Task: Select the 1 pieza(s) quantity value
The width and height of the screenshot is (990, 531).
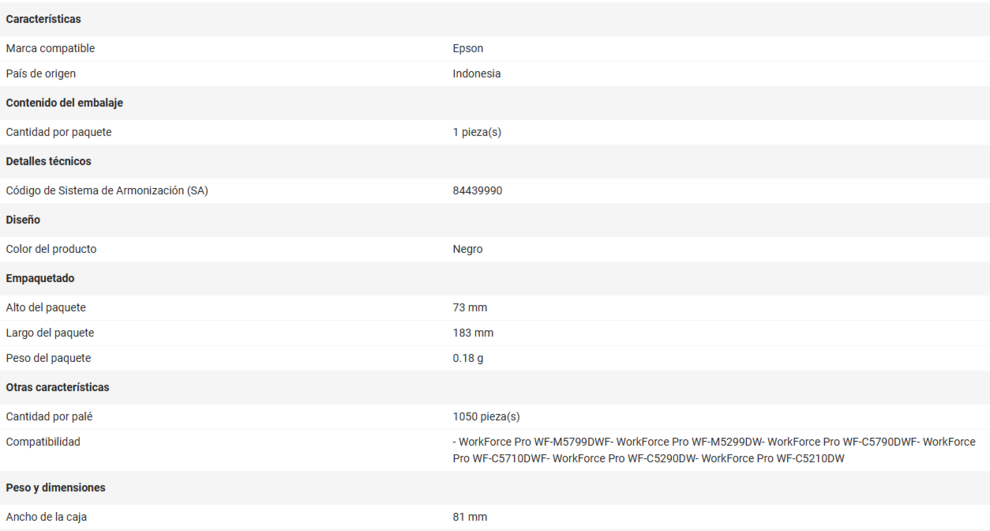Action: click(x=476, y=132)
